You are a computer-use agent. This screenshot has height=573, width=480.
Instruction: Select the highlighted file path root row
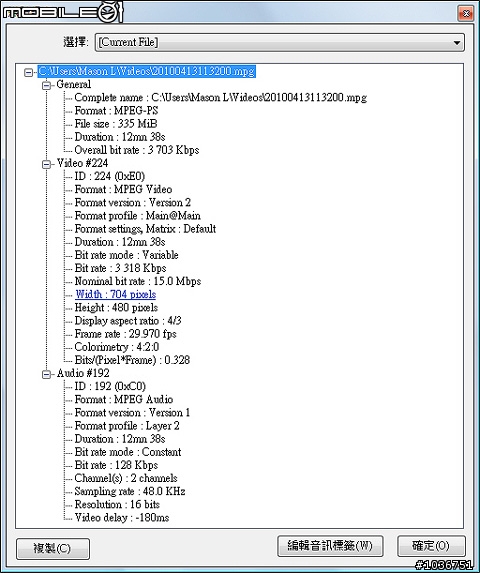pyautogui.click(x=146, y=71)
